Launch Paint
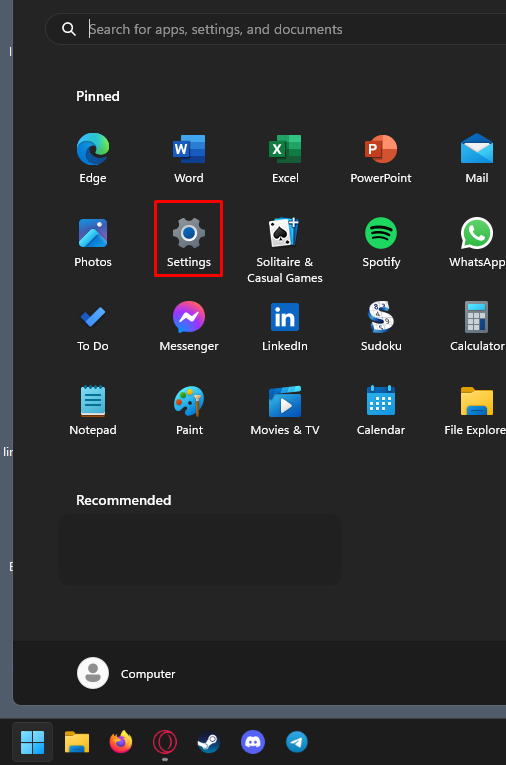Image resolution: width=506 pixels, height=765 pixels. tap(189, 410)
